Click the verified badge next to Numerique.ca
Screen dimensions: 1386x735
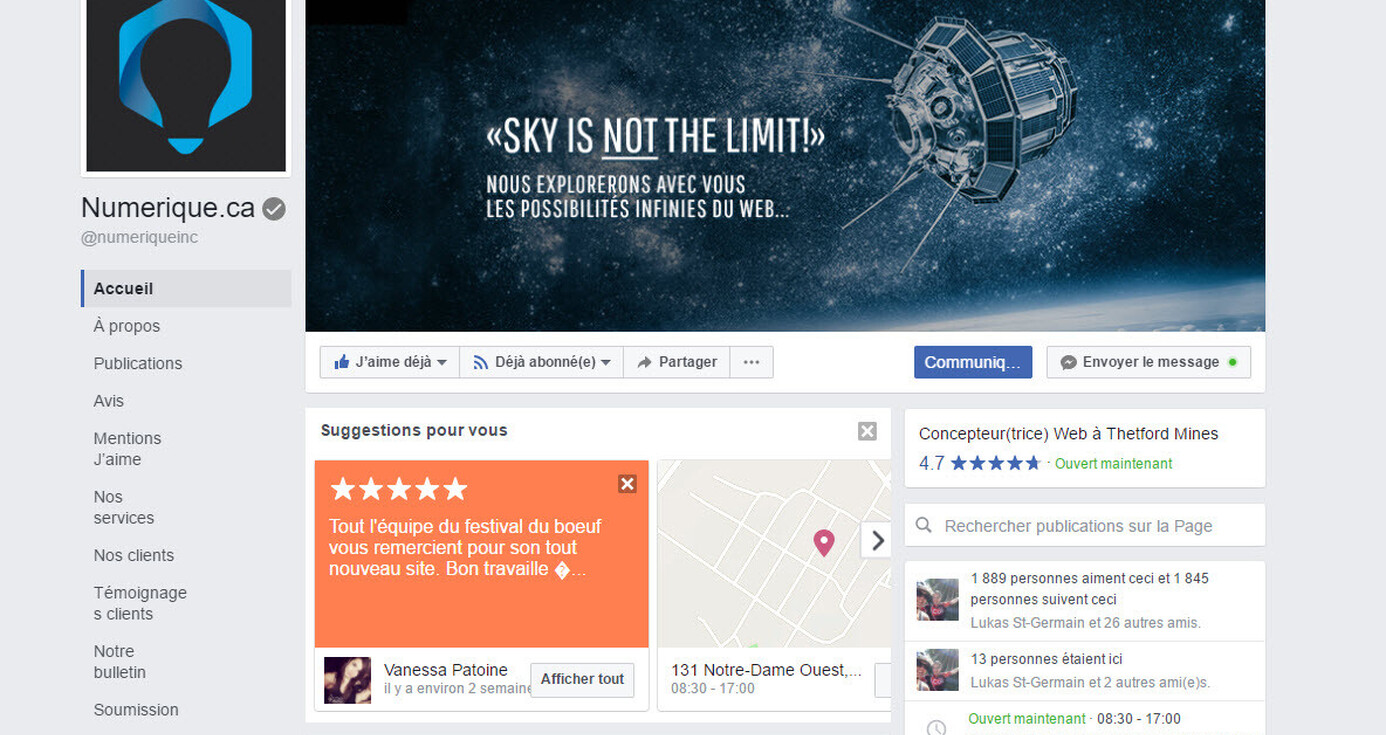274,209
